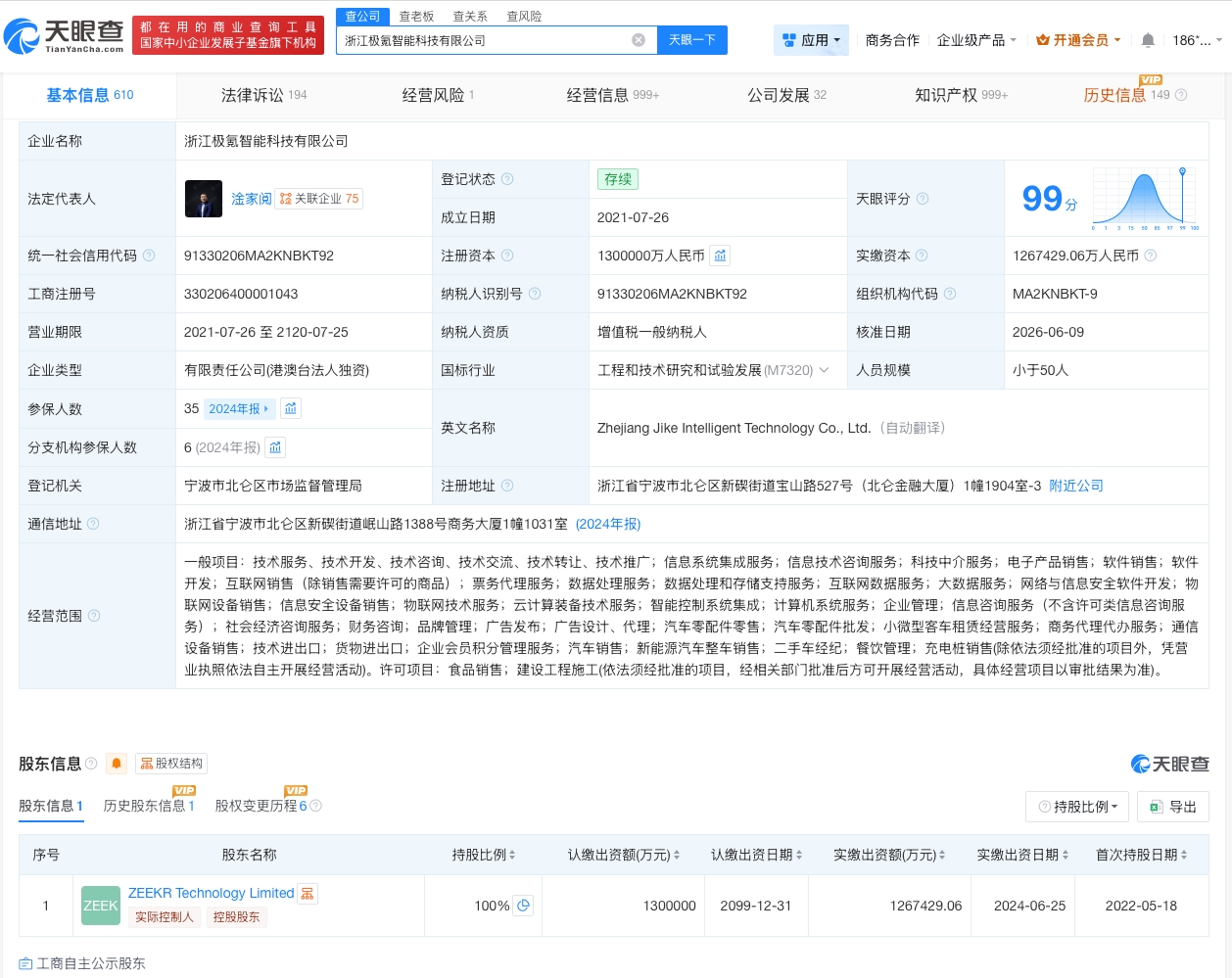Image resolution: width=1232 pixels, height=978 pixels.
Task: Open 附近公司 nearby companies link
Action: click(1076, 486)
